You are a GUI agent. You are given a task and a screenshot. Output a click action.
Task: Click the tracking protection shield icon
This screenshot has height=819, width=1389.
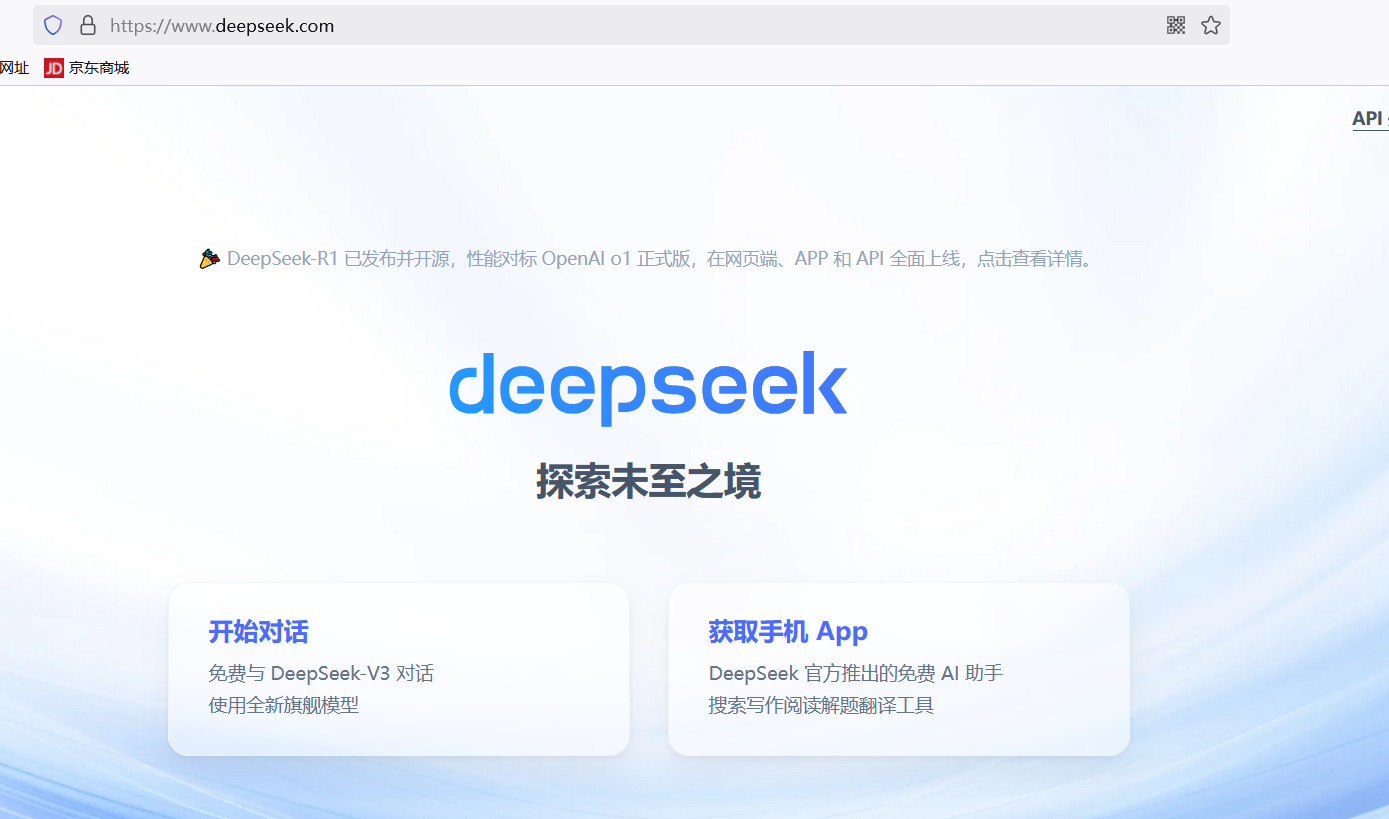[53, 26]
